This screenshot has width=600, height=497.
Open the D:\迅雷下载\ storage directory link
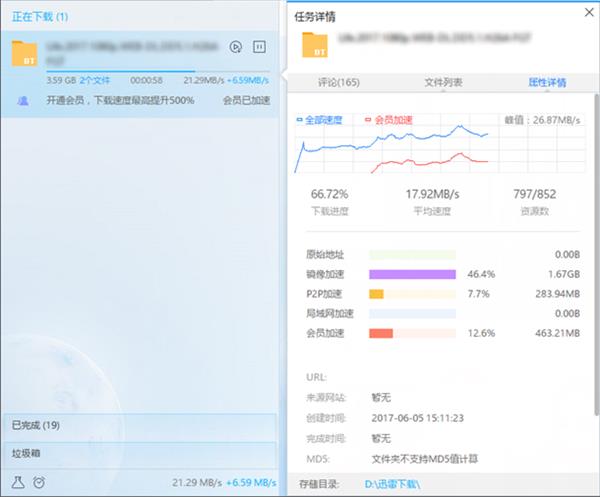tap(394, 485)
